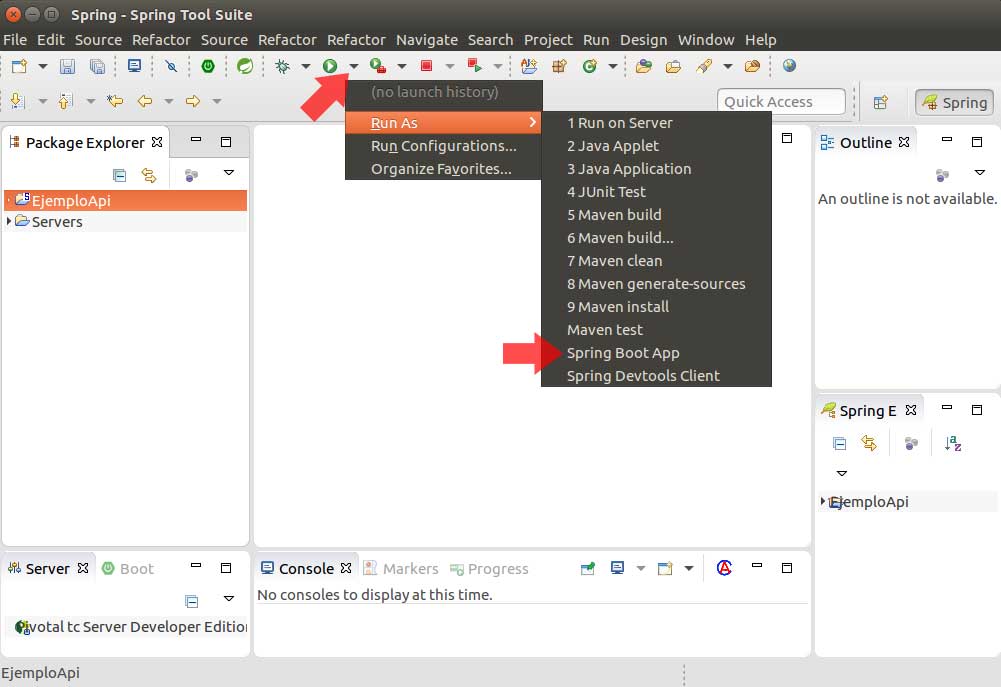This screenshot has height=687, width=1001.
Task: Click the Debug bug toolbar icon
Action: (282, 66)
